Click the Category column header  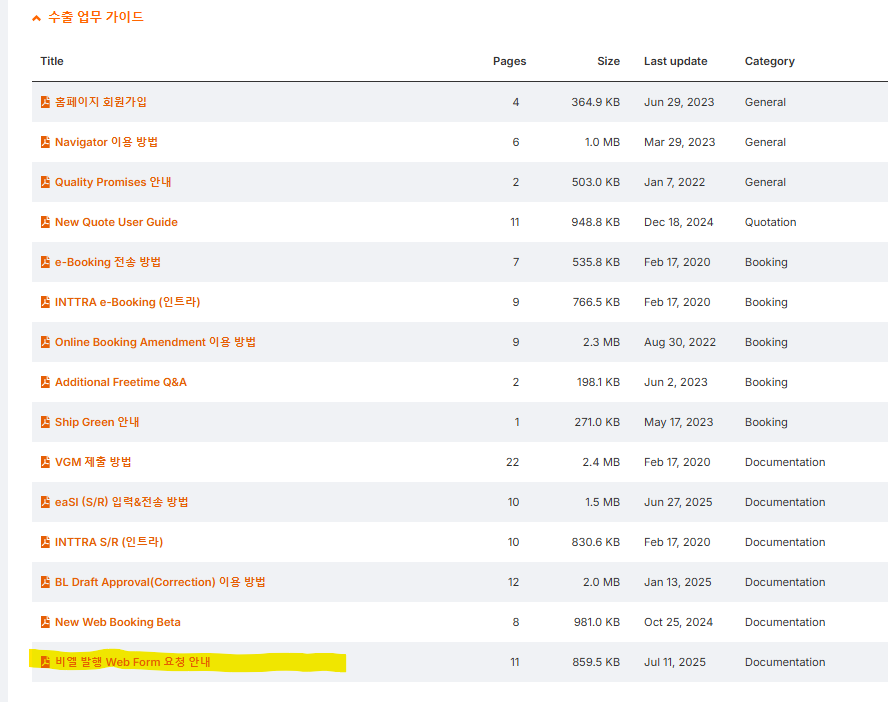[769, 61]
